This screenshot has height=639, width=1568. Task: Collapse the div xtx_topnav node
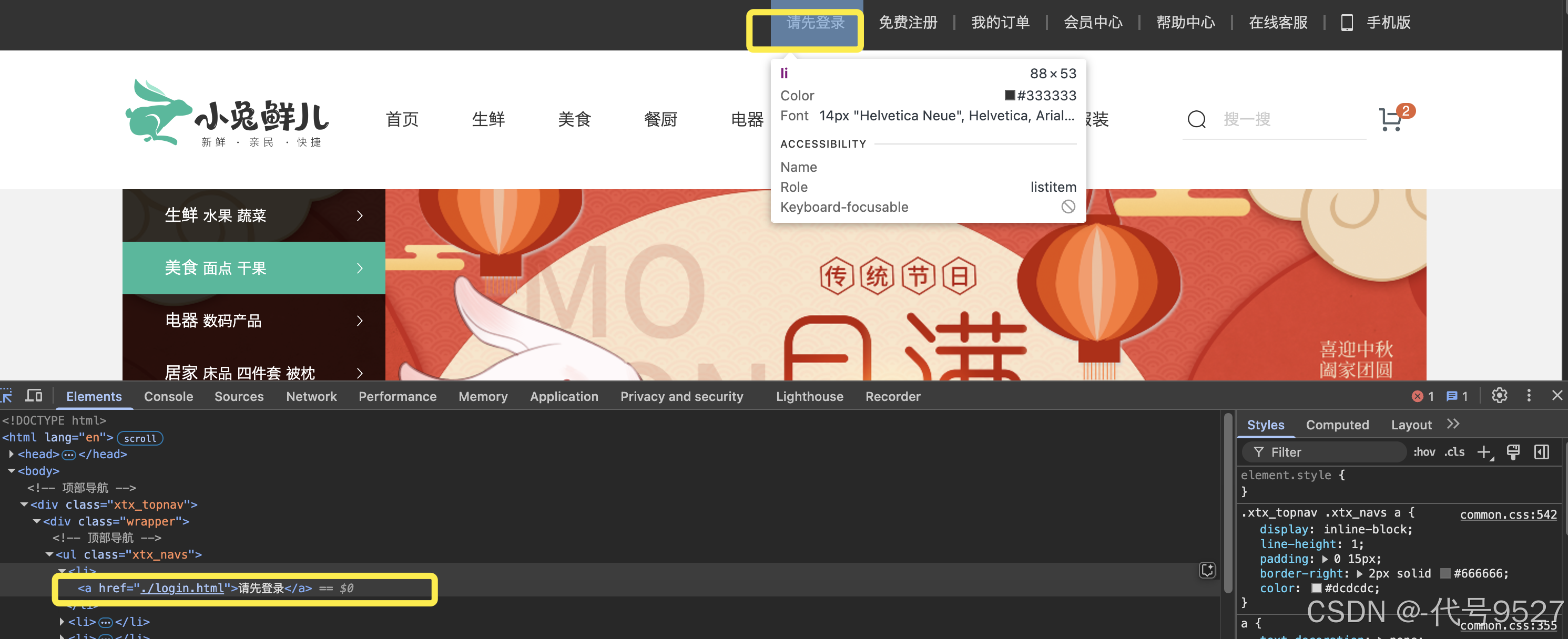click(x=24, y=504)
